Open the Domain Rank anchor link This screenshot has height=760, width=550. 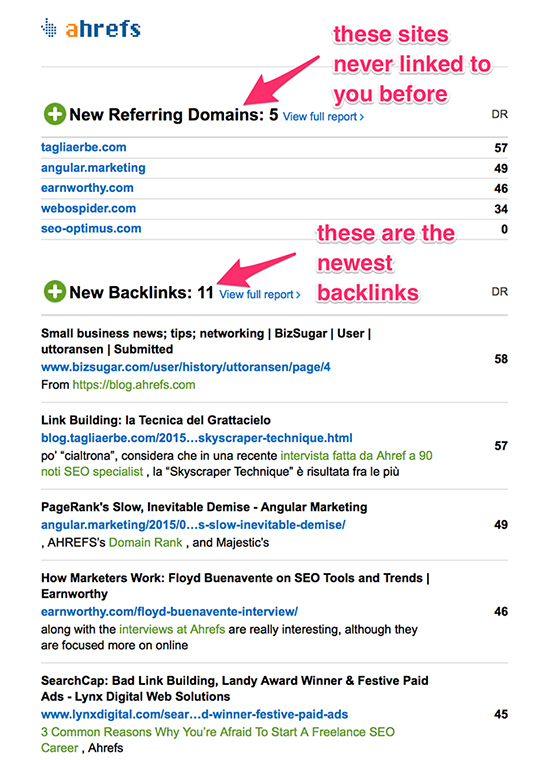point(145,542)
